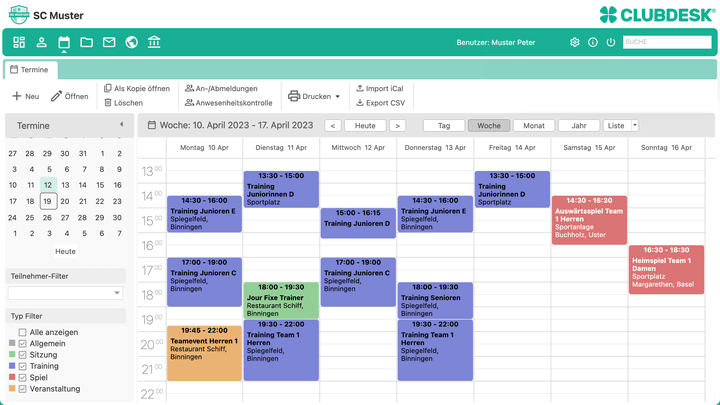
Task: Open the dashboard grid icon
Action: coord(19,42)
